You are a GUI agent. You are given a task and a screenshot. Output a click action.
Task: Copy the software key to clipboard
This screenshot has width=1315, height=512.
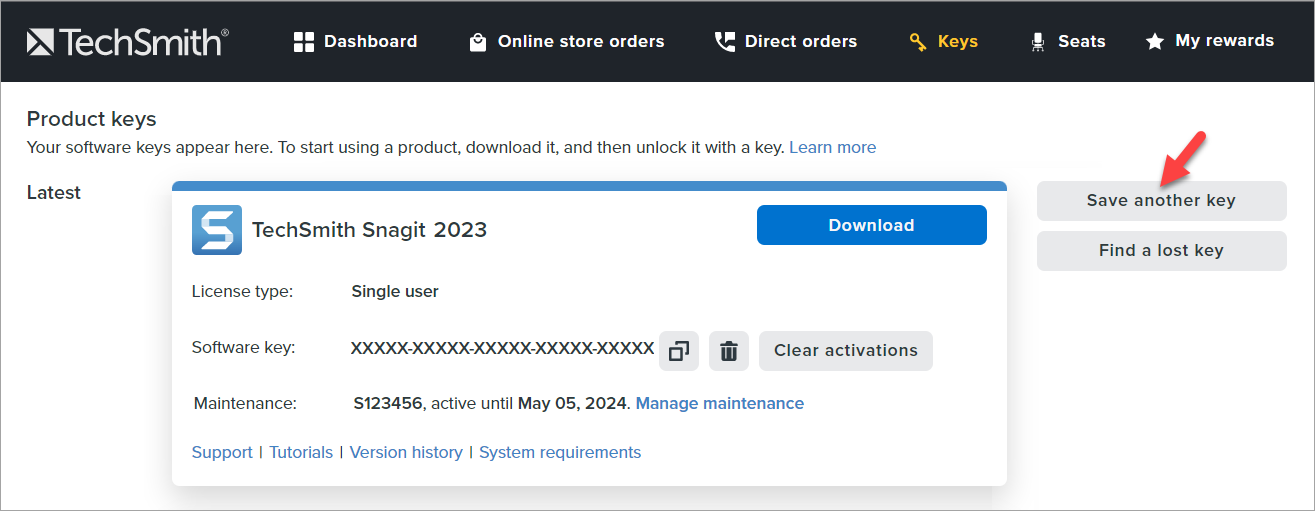(679, 351)
